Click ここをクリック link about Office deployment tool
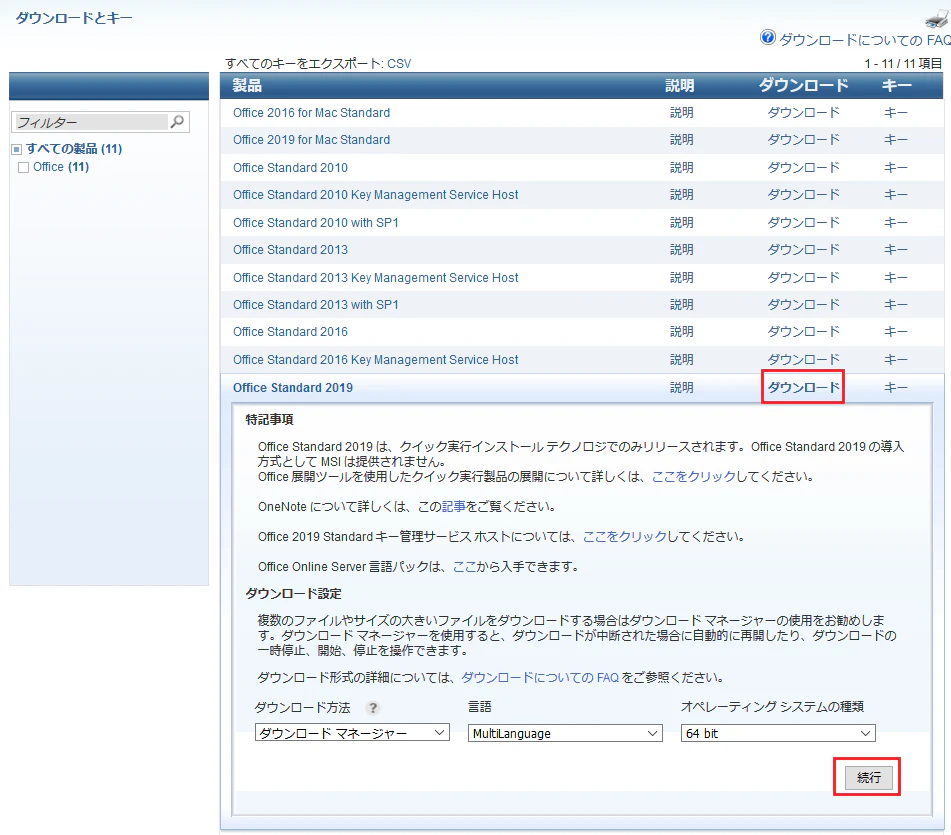This screenshot has height=835, width=951. pos(693,477)
